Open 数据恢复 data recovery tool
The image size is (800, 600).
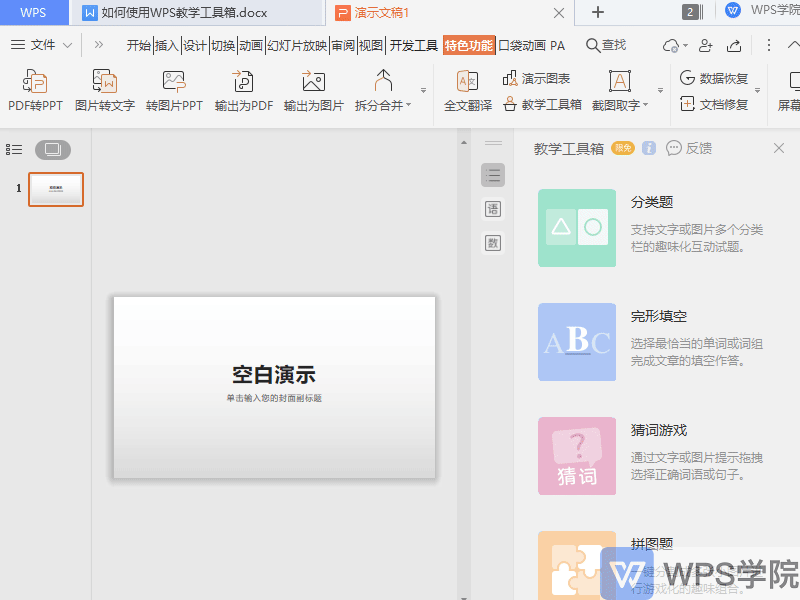(714, 78)
